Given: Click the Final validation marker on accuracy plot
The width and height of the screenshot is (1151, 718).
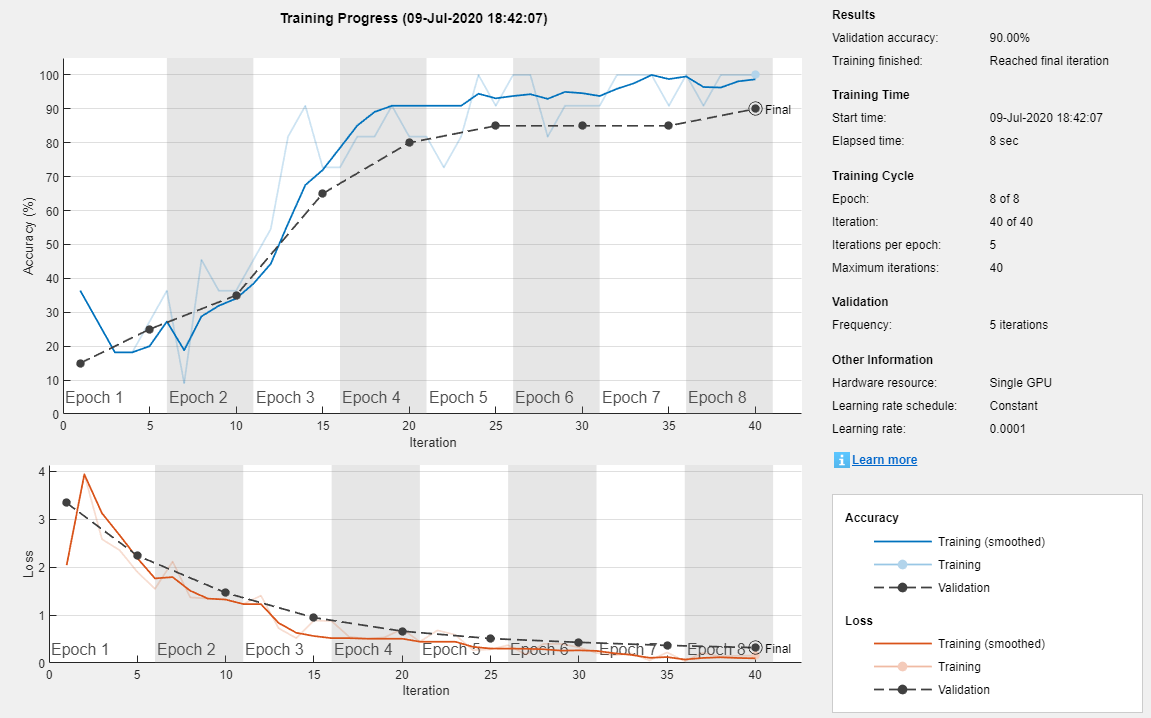Looking at the screenshot, I should (755, 109).
